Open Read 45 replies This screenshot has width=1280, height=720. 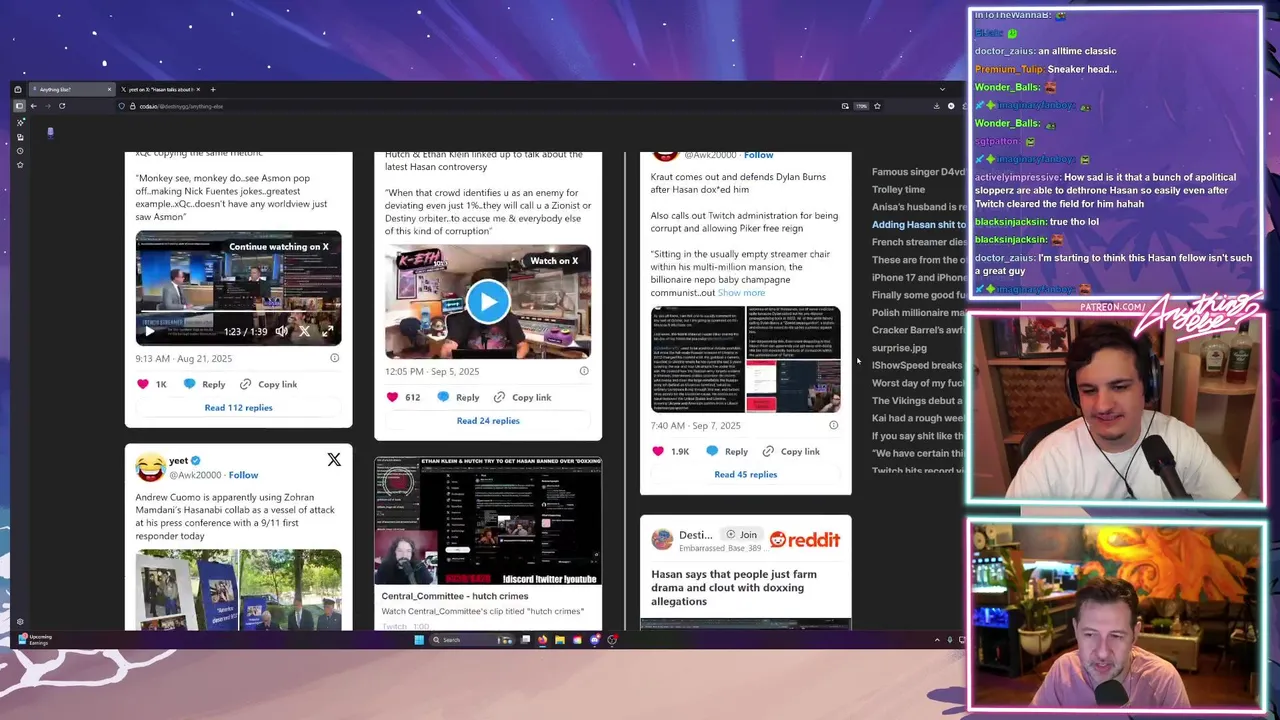click(x=745, y=474)
